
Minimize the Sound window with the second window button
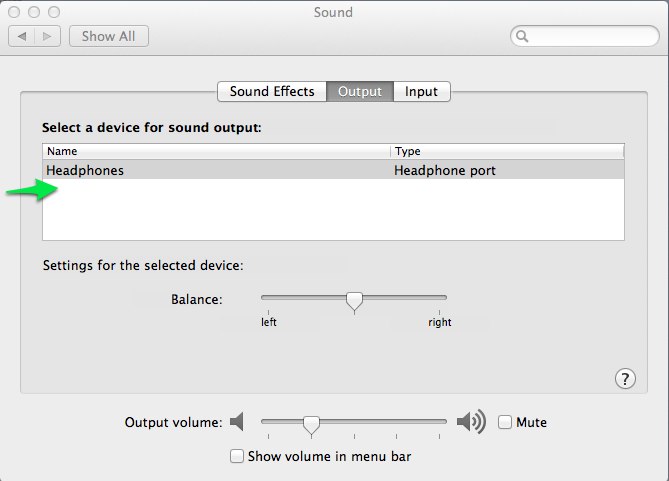point(34,12)
